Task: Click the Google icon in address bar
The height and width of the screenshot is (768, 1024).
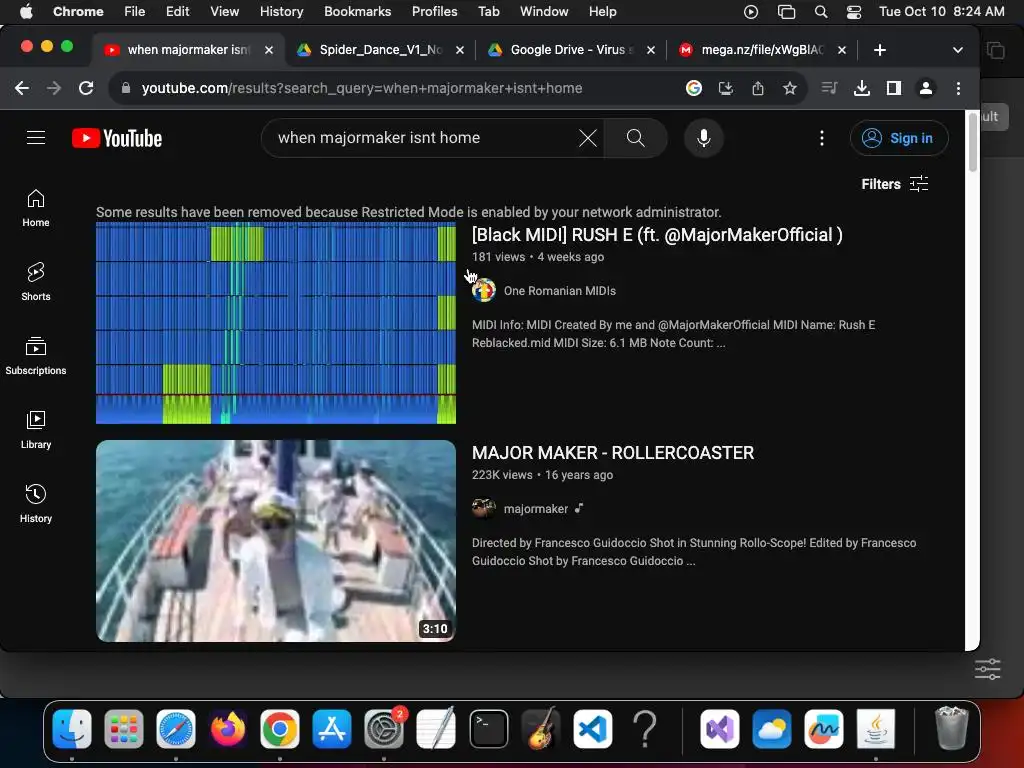Action: 694,88
